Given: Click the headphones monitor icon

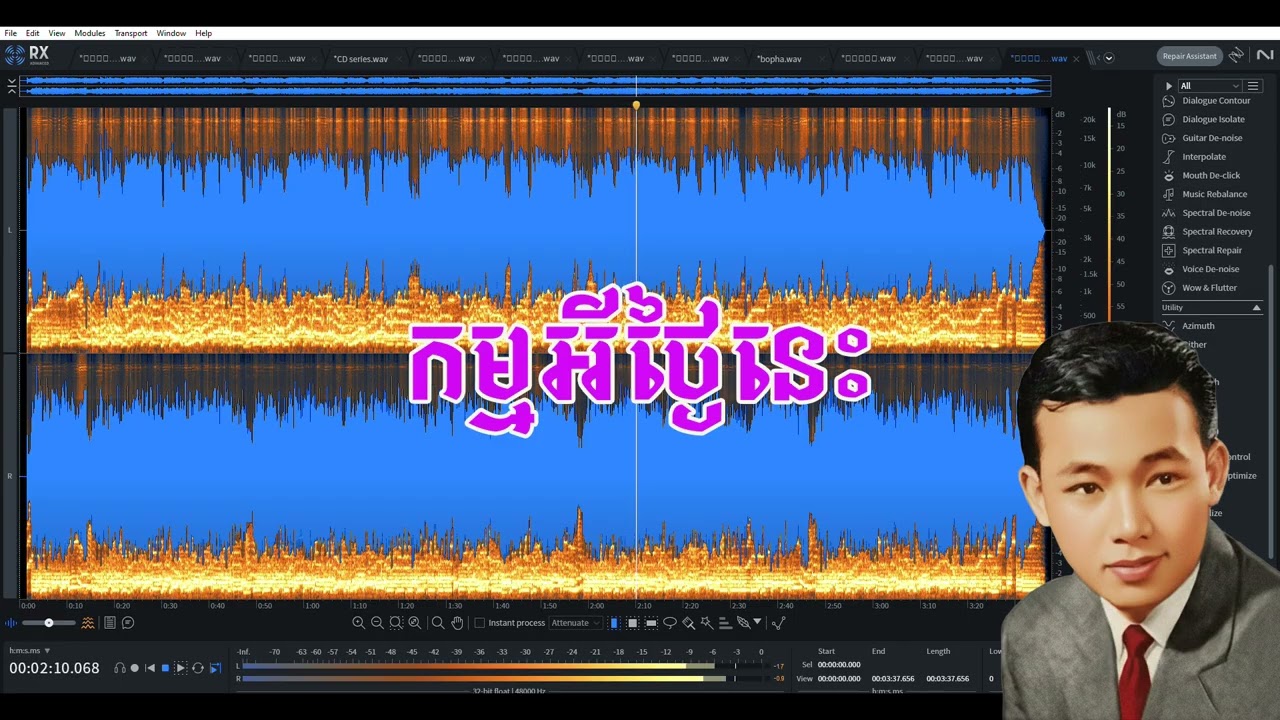Looking at the screenshot, I should tap(120, 668).
